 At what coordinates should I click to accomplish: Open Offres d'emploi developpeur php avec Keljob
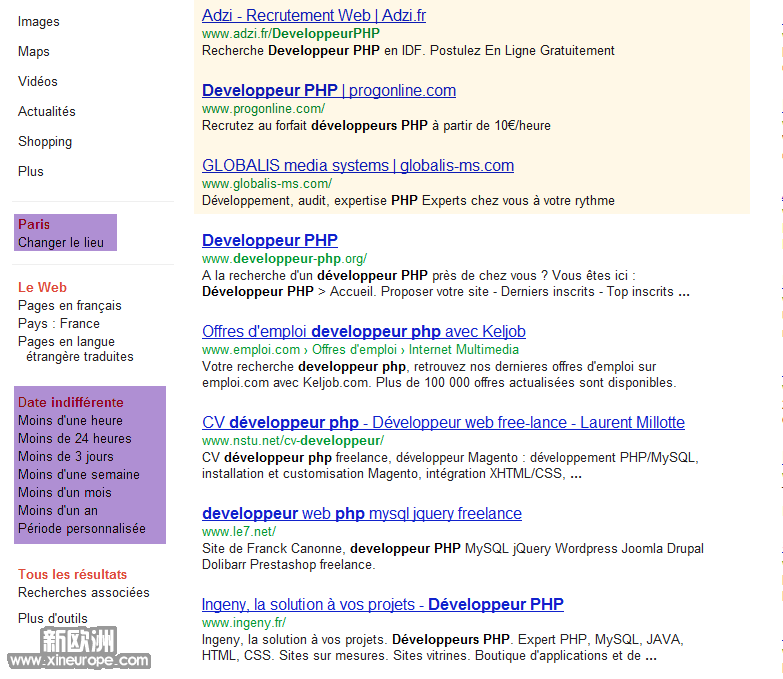point(364,332)
